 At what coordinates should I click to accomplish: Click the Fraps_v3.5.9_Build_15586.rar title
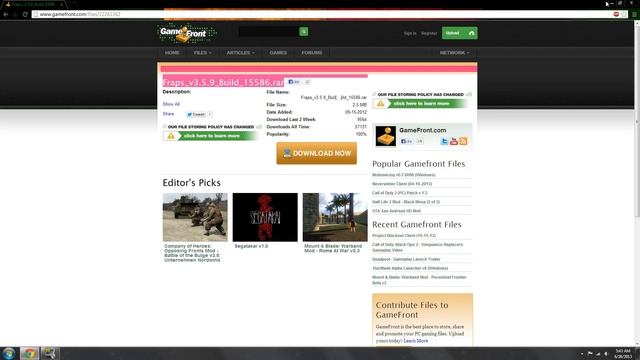(x=223, y=82)
